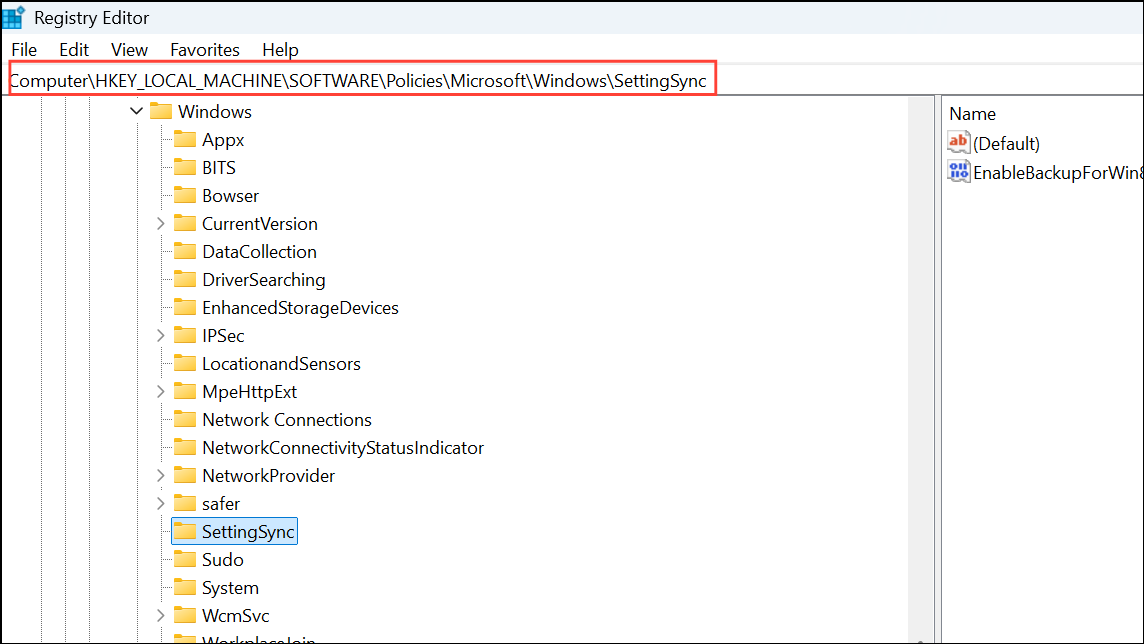Select the Windows key label
The image size is (1144, 644).
coord(214,112)
